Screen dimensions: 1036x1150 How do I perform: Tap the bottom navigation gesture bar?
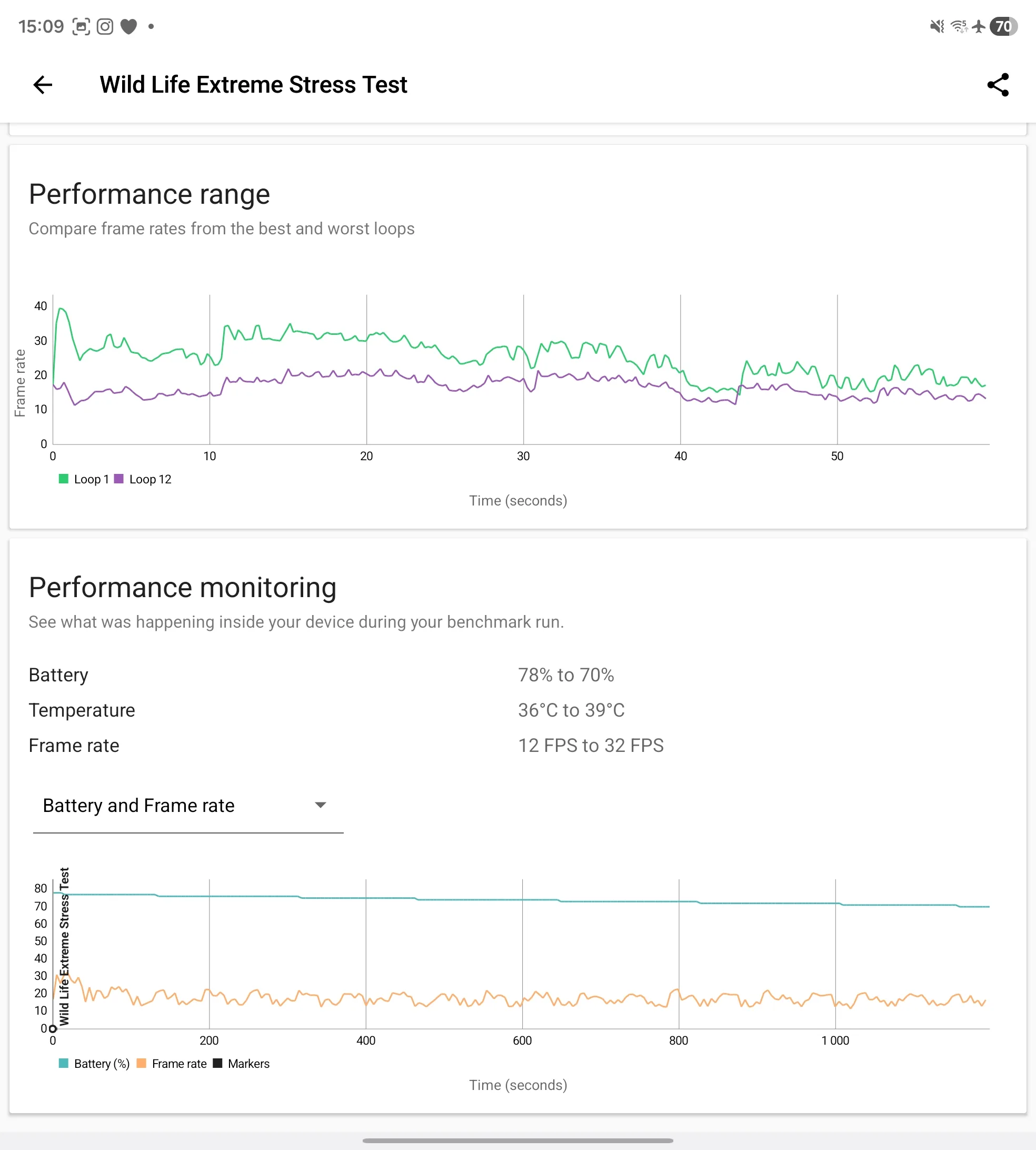[x=517, y=1141]
